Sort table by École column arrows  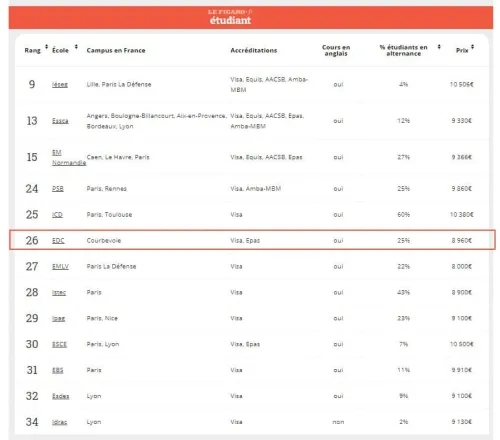tap(76, 47)
